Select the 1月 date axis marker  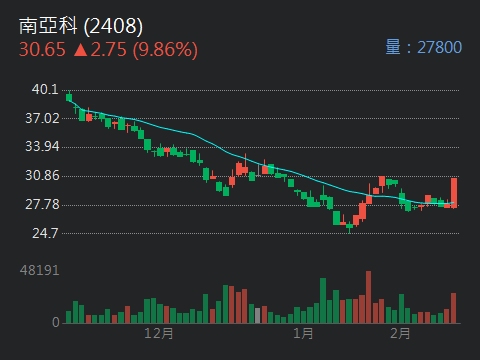(303, 333)
